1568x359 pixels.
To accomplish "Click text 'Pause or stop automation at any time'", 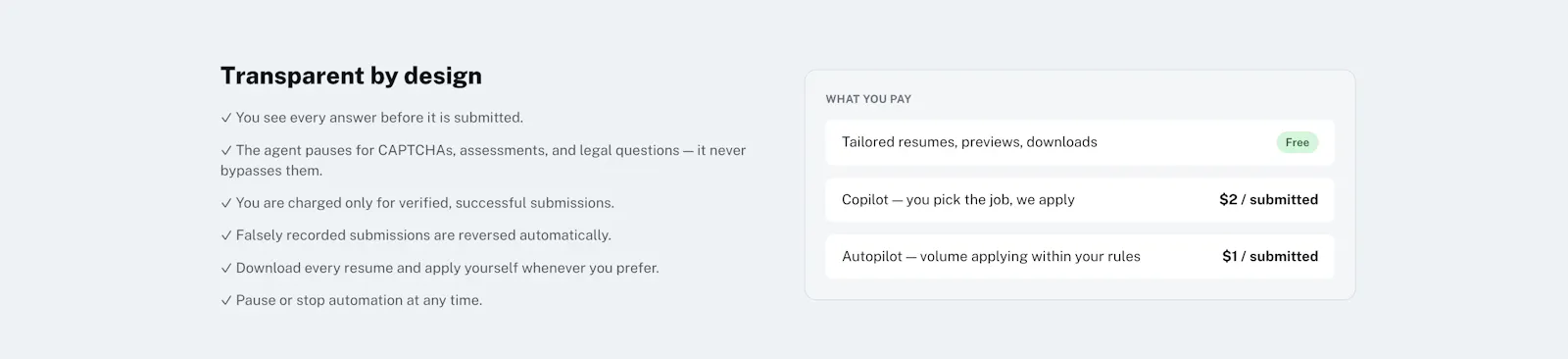I will pos(359,300).
